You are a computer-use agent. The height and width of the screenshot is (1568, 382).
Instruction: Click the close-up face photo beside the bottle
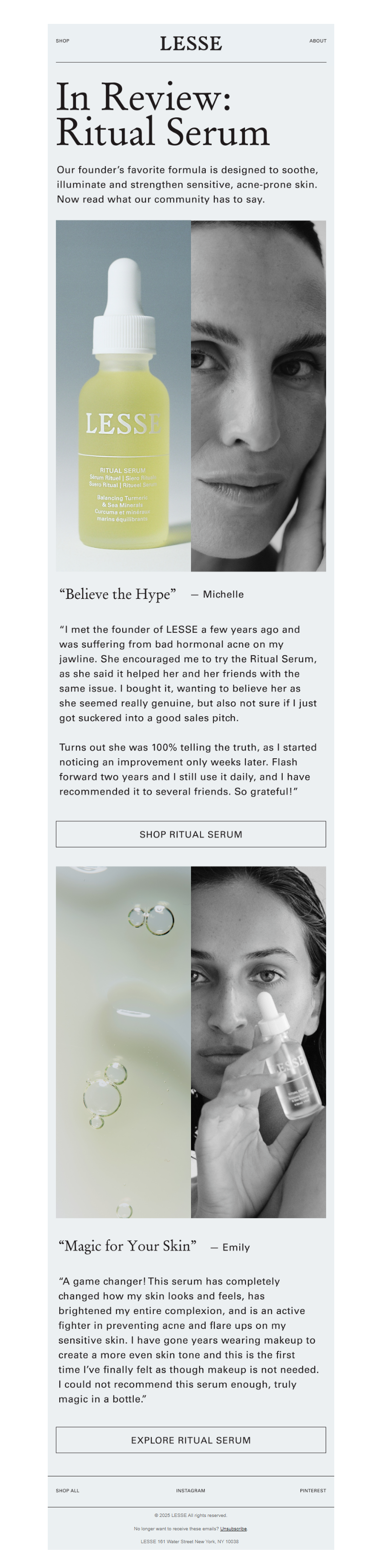pyautogui.click(x=258, y=396)
